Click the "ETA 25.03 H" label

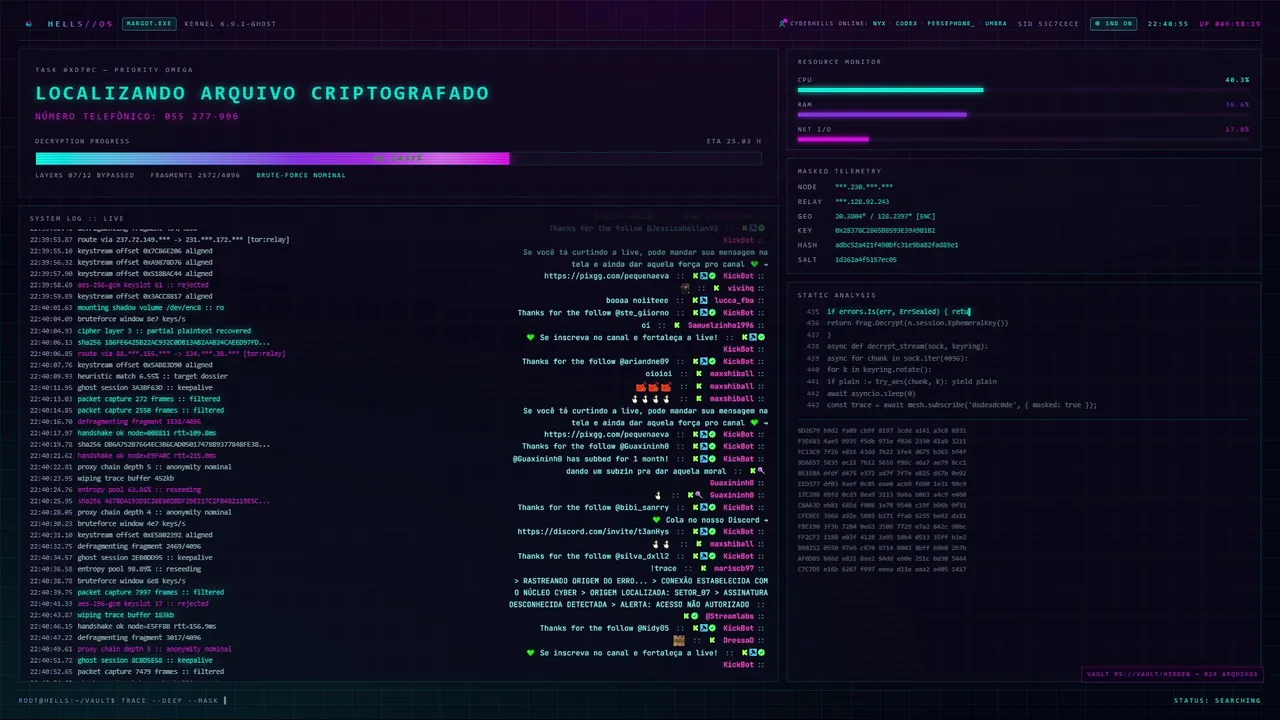(734, 141)
